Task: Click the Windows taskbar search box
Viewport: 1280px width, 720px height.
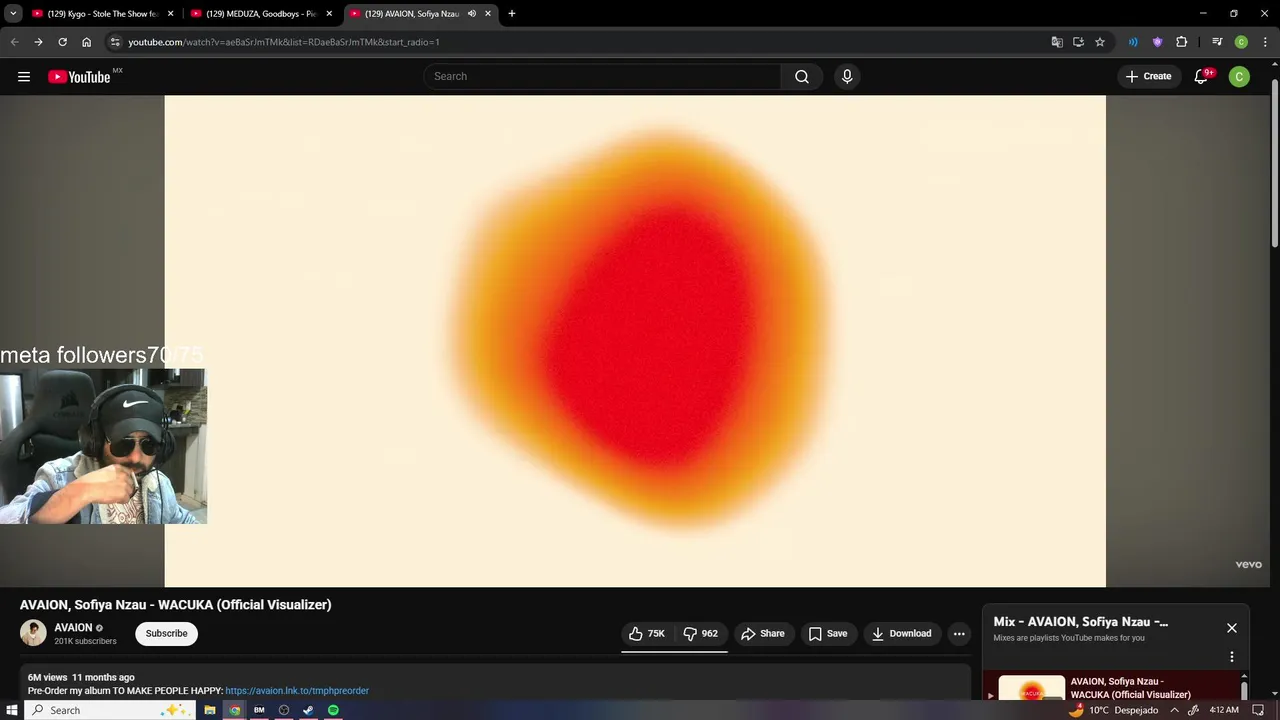Action: (x=107, y=710)
